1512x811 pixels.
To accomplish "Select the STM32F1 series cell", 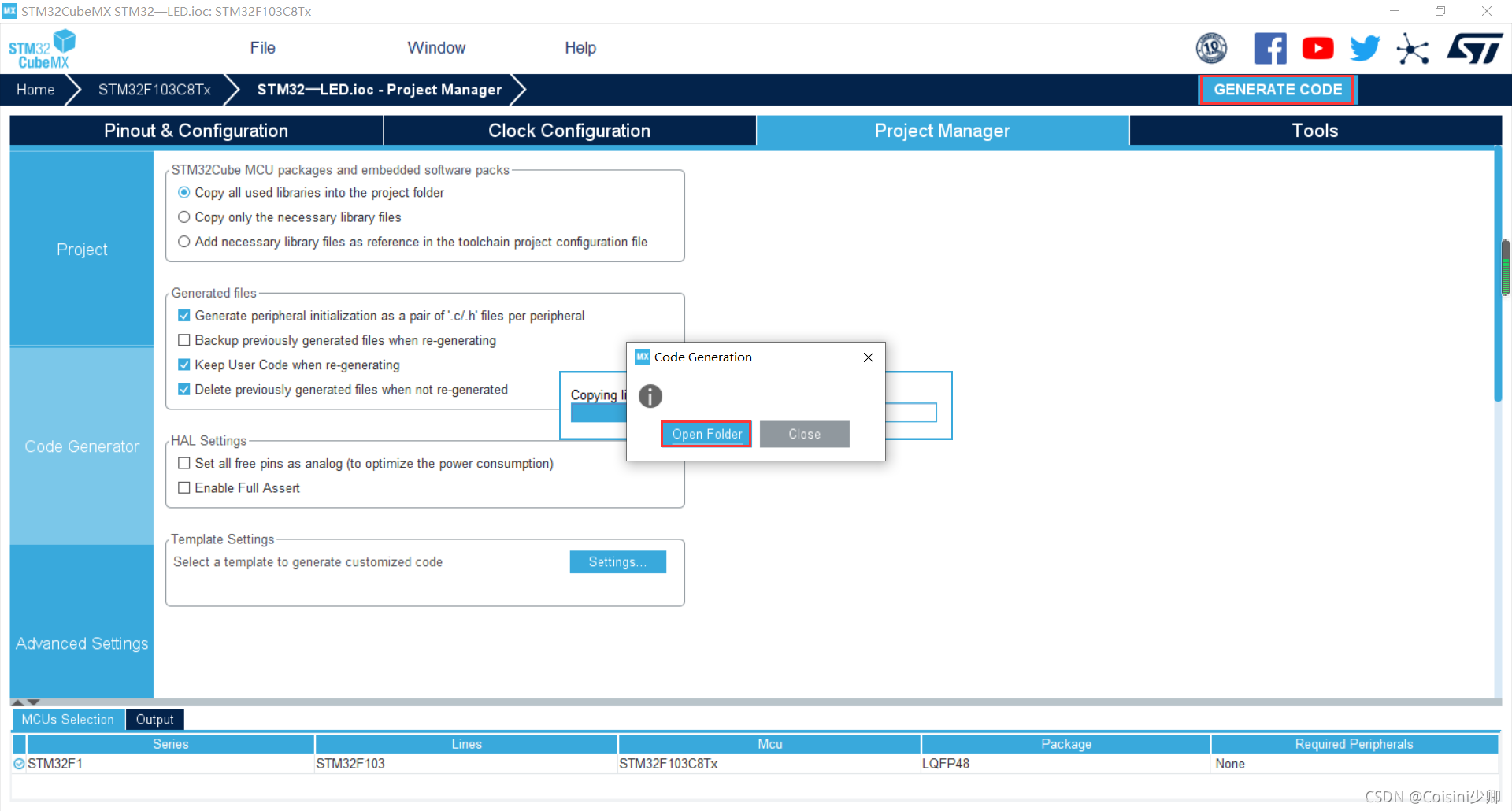I will pyautogui.click(x=170, y=764).
